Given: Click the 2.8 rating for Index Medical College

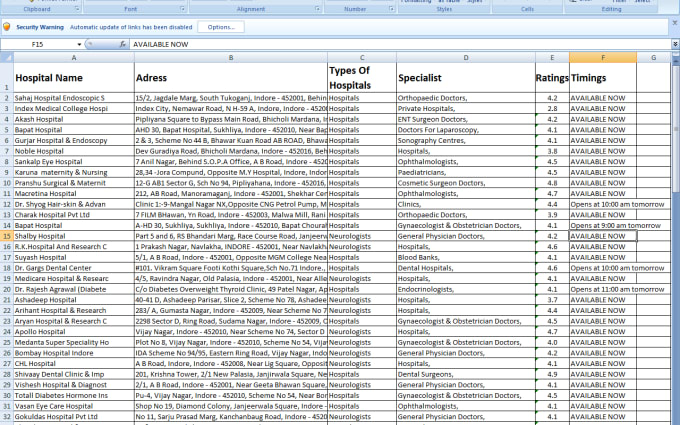Looking at the screenshot, I should (552, 108).
